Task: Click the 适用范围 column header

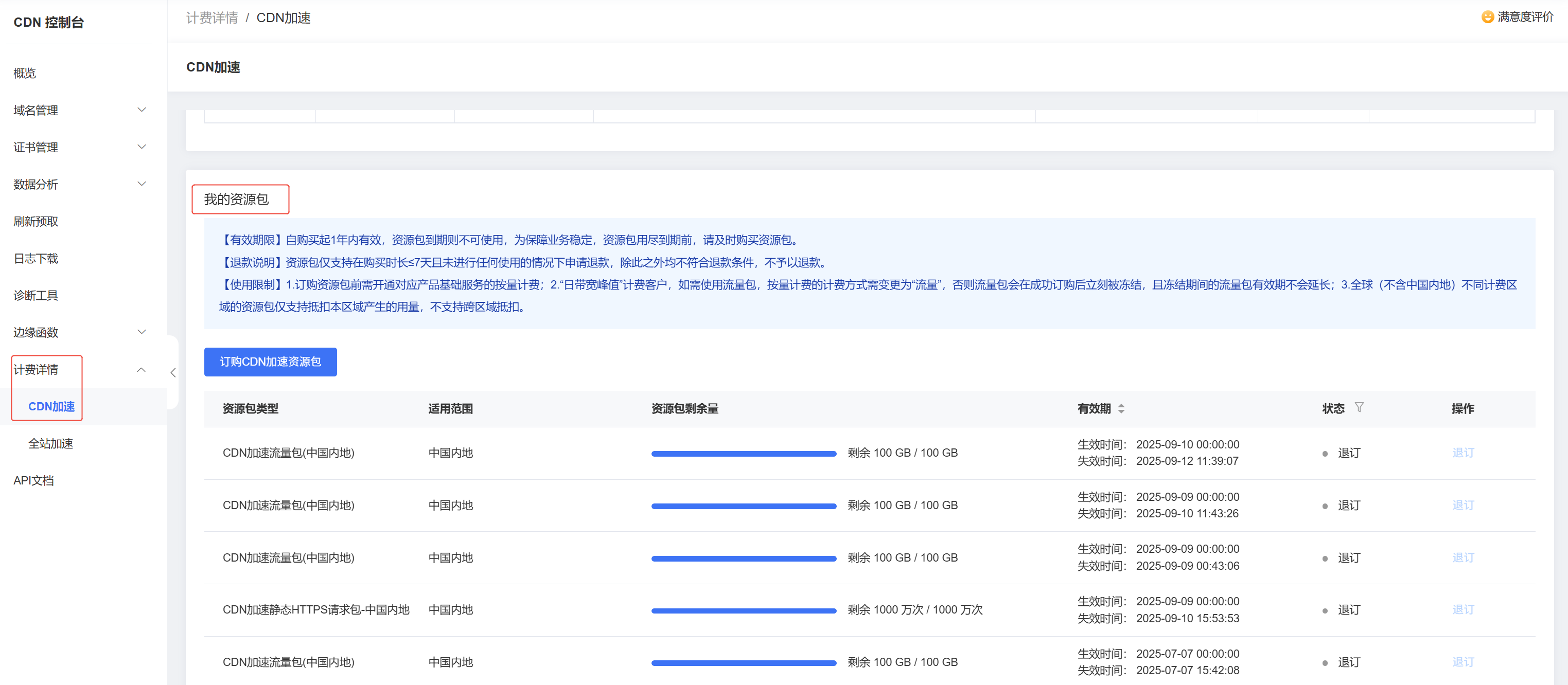Action: pos(450,409)
